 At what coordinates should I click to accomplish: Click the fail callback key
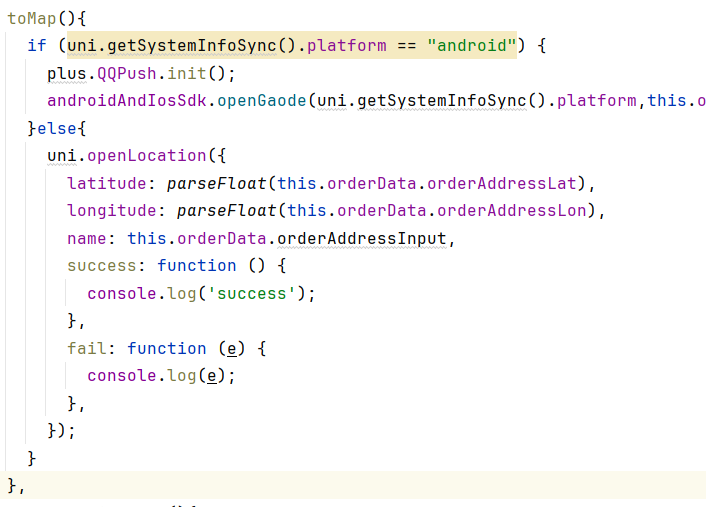[x=87, y=349]
